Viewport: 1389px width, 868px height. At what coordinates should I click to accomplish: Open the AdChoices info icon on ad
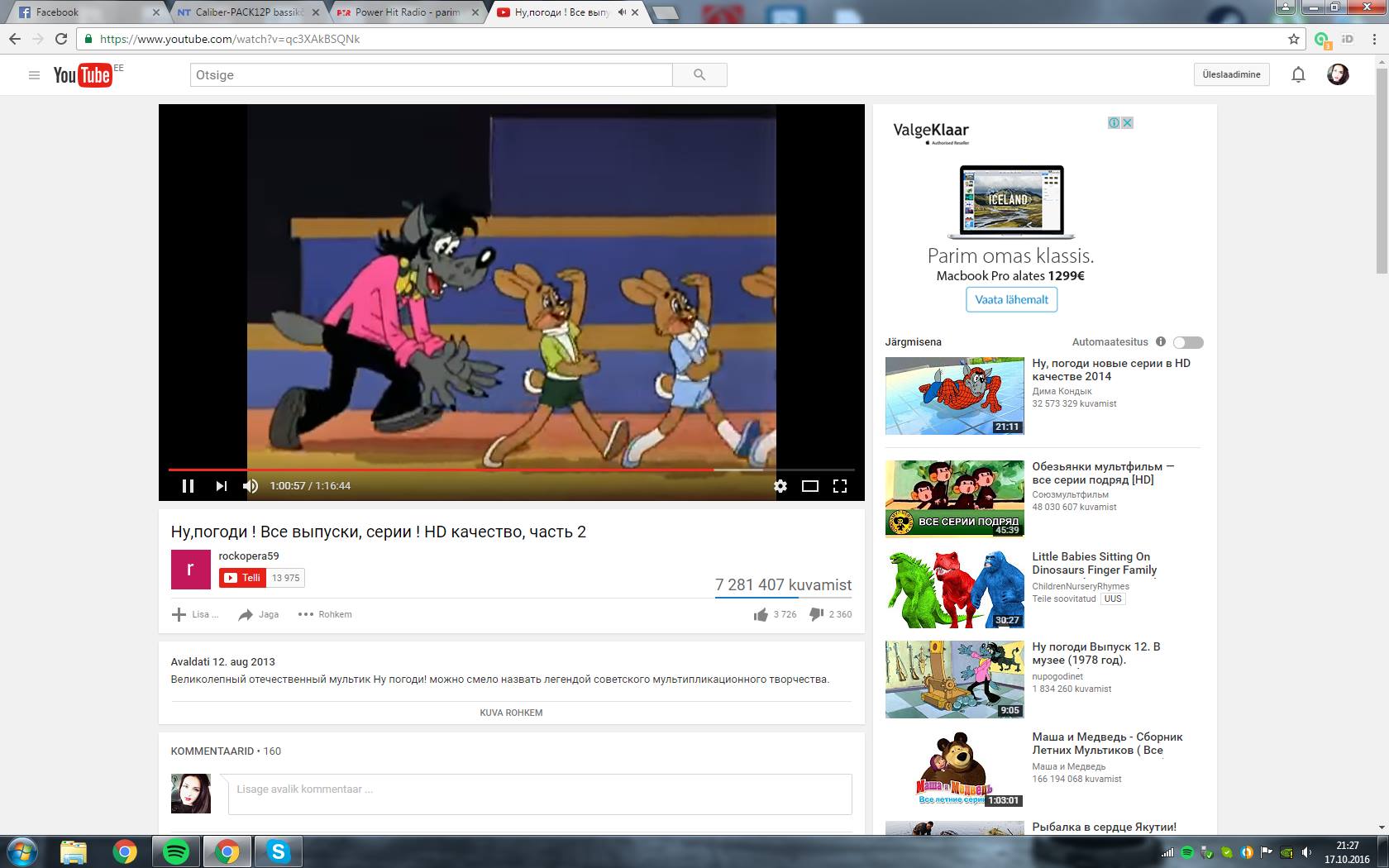1115,122
